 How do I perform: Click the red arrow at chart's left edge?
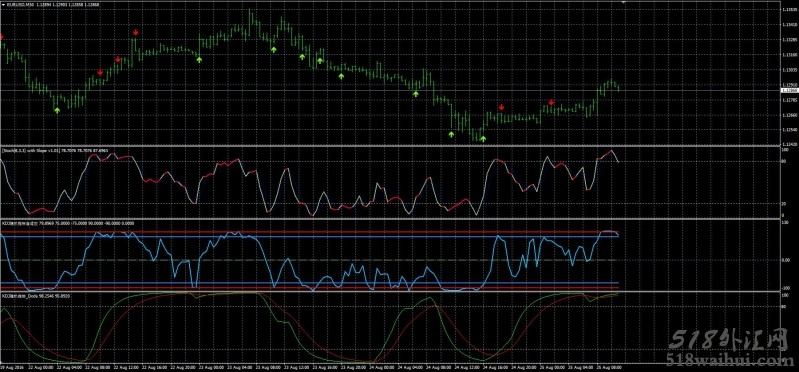pyautogui.click(x=1, y=37)
